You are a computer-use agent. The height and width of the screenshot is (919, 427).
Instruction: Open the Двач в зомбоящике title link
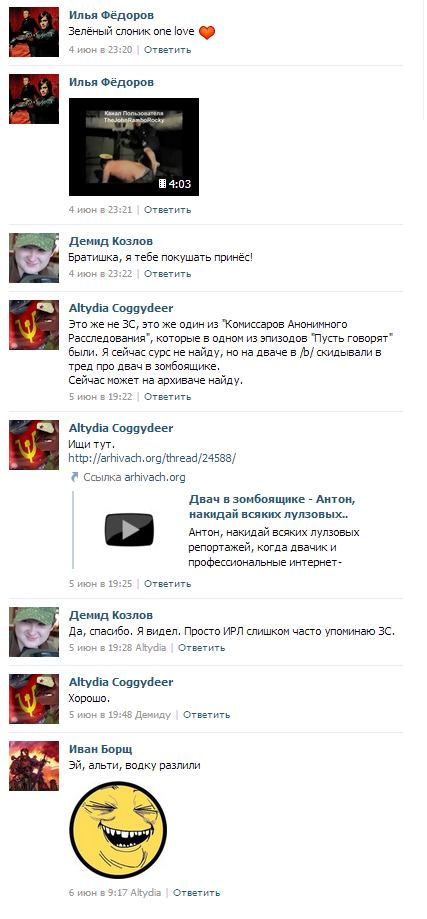click(x=272, y=507)
